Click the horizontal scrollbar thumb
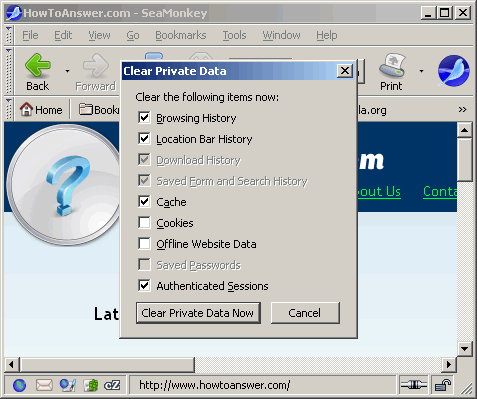This screenshot has height=399, width=477. pos(107,364)
